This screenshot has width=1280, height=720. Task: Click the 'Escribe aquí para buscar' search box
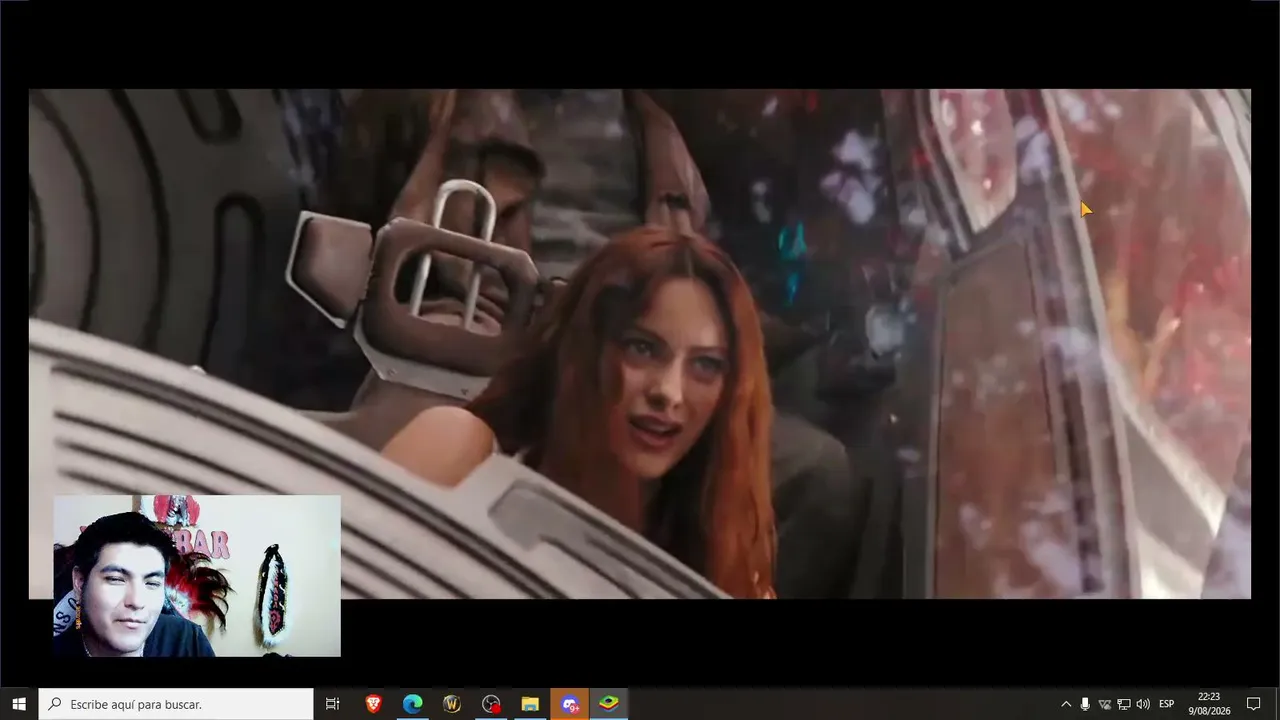[176, 704]
